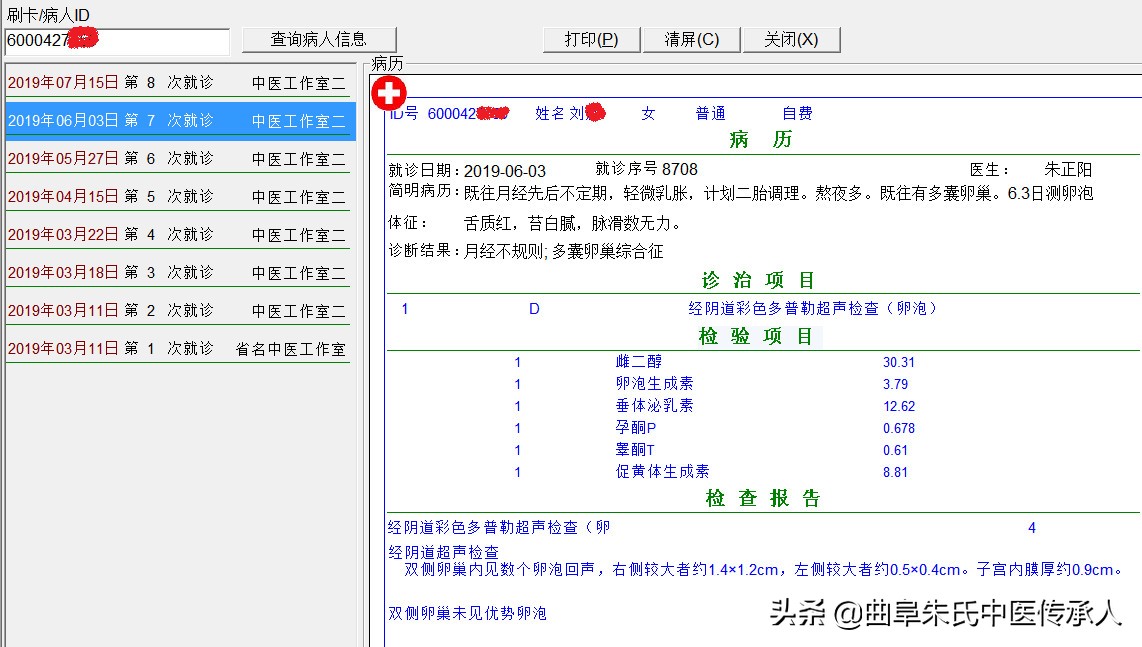Click the 关闭(X) close button
This screenshot has width=1142, height=647.
tap(792, 38)
